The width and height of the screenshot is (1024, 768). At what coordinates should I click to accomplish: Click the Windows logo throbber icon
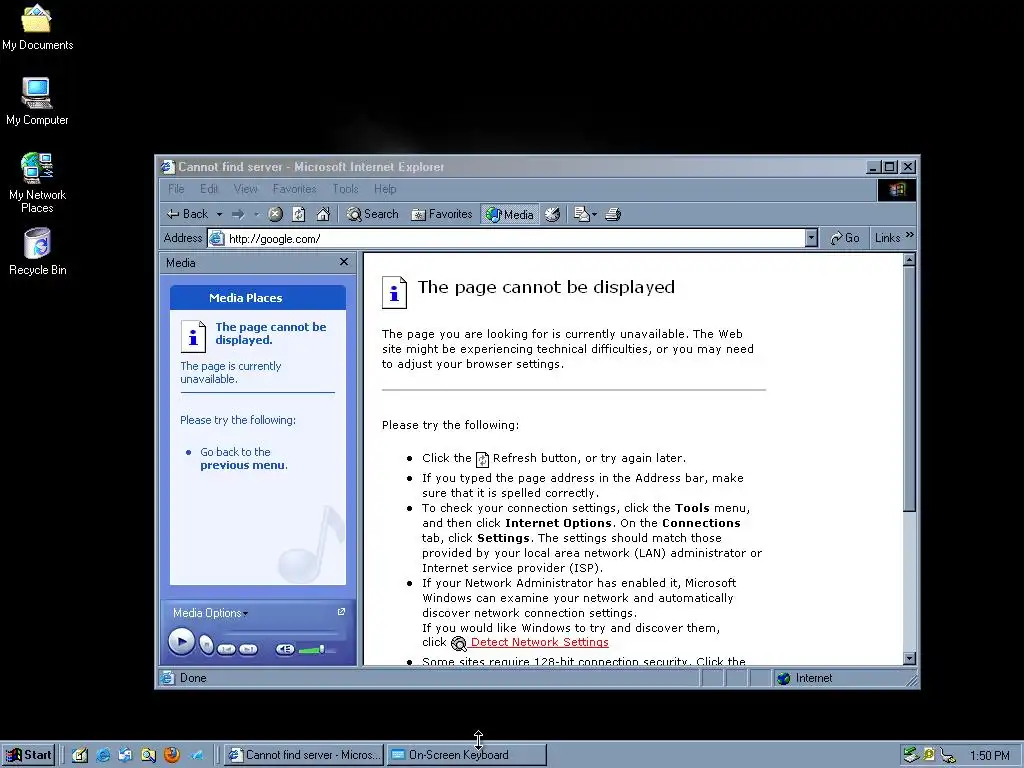[x=897, y=189]
